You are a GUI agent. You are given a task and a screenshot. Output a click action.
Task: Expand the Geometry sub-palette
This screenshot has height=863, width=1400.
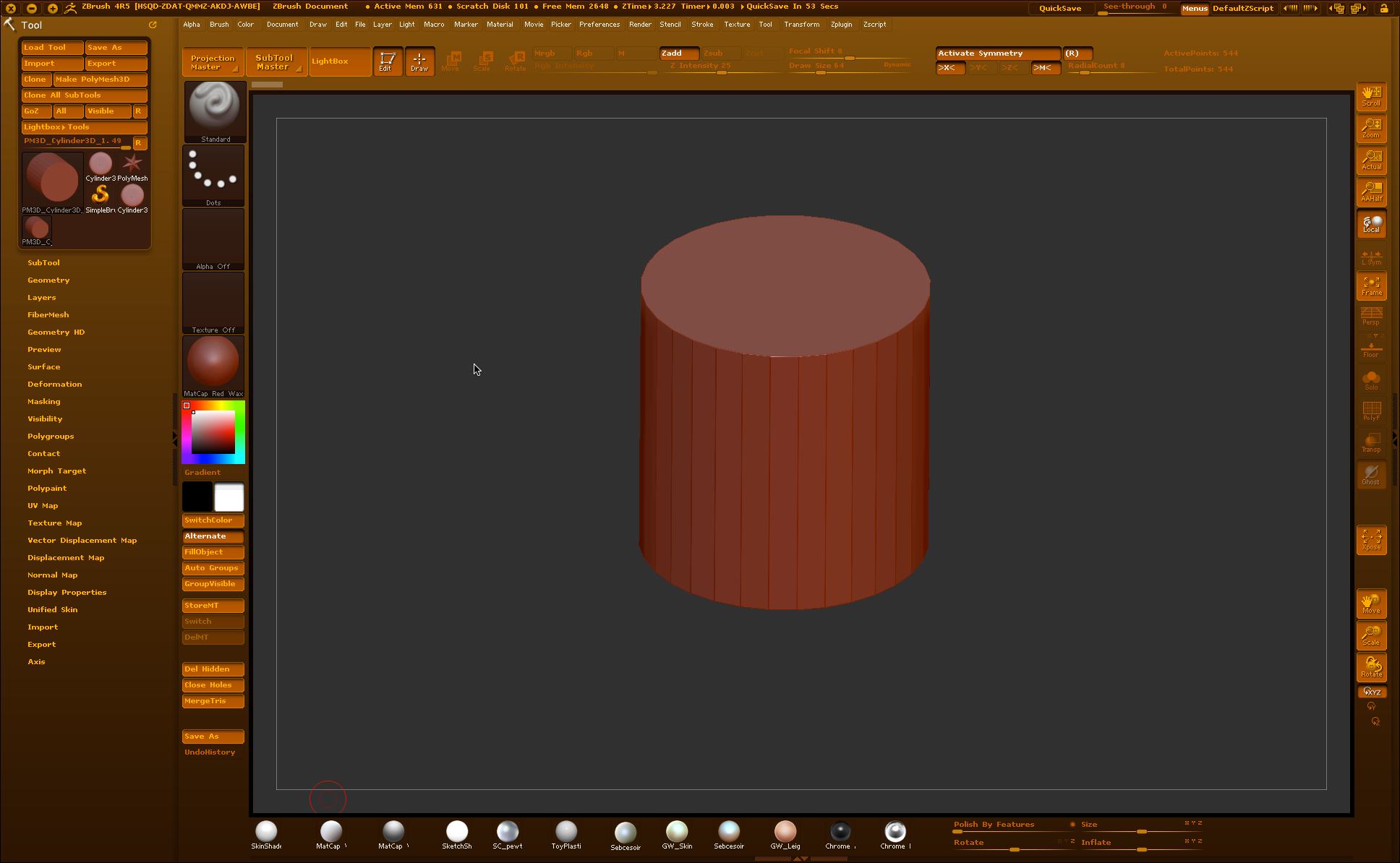coord(48,280)
